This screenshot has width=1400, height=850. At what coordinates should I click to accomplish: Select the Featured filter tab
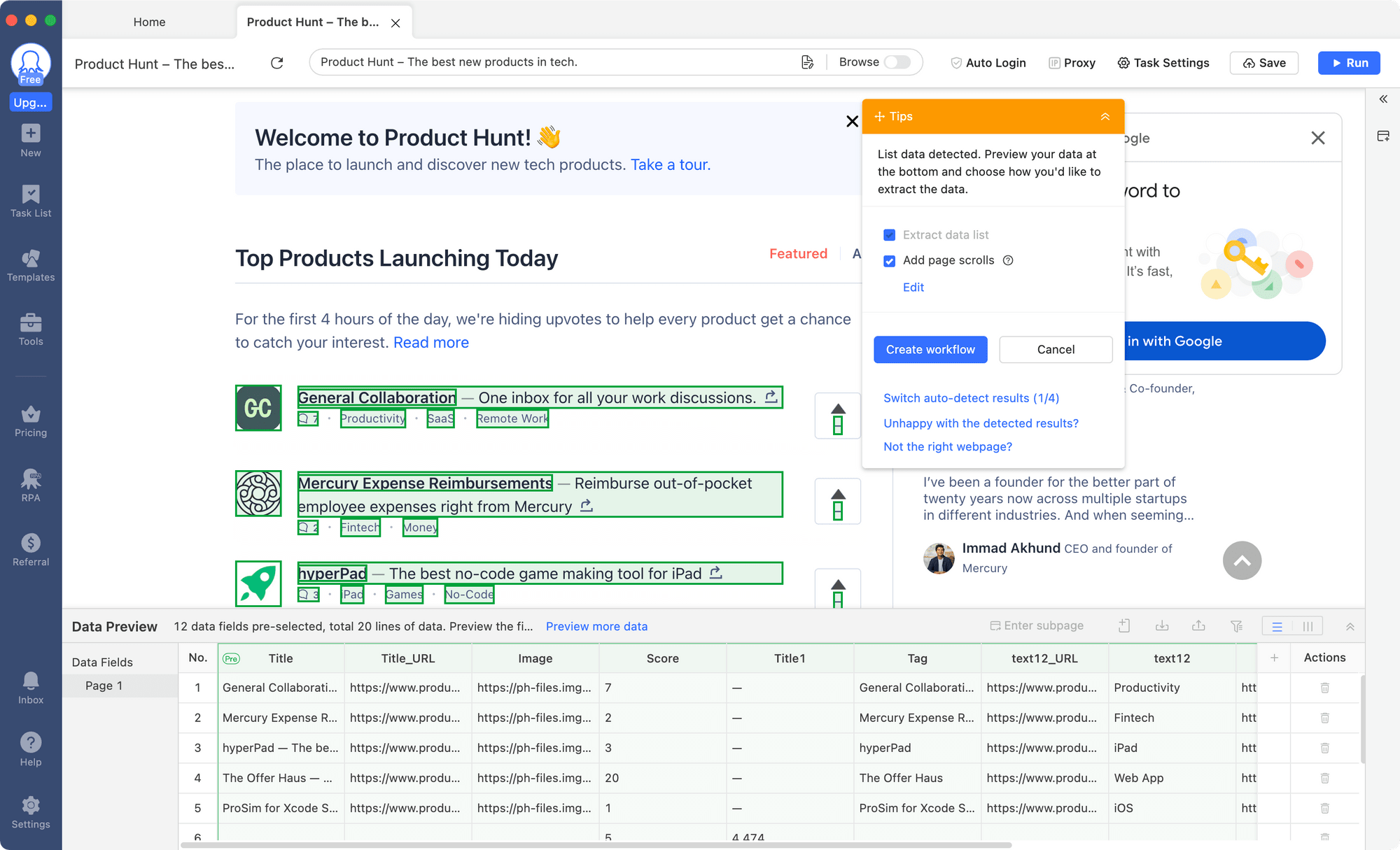tap(798, 254)
